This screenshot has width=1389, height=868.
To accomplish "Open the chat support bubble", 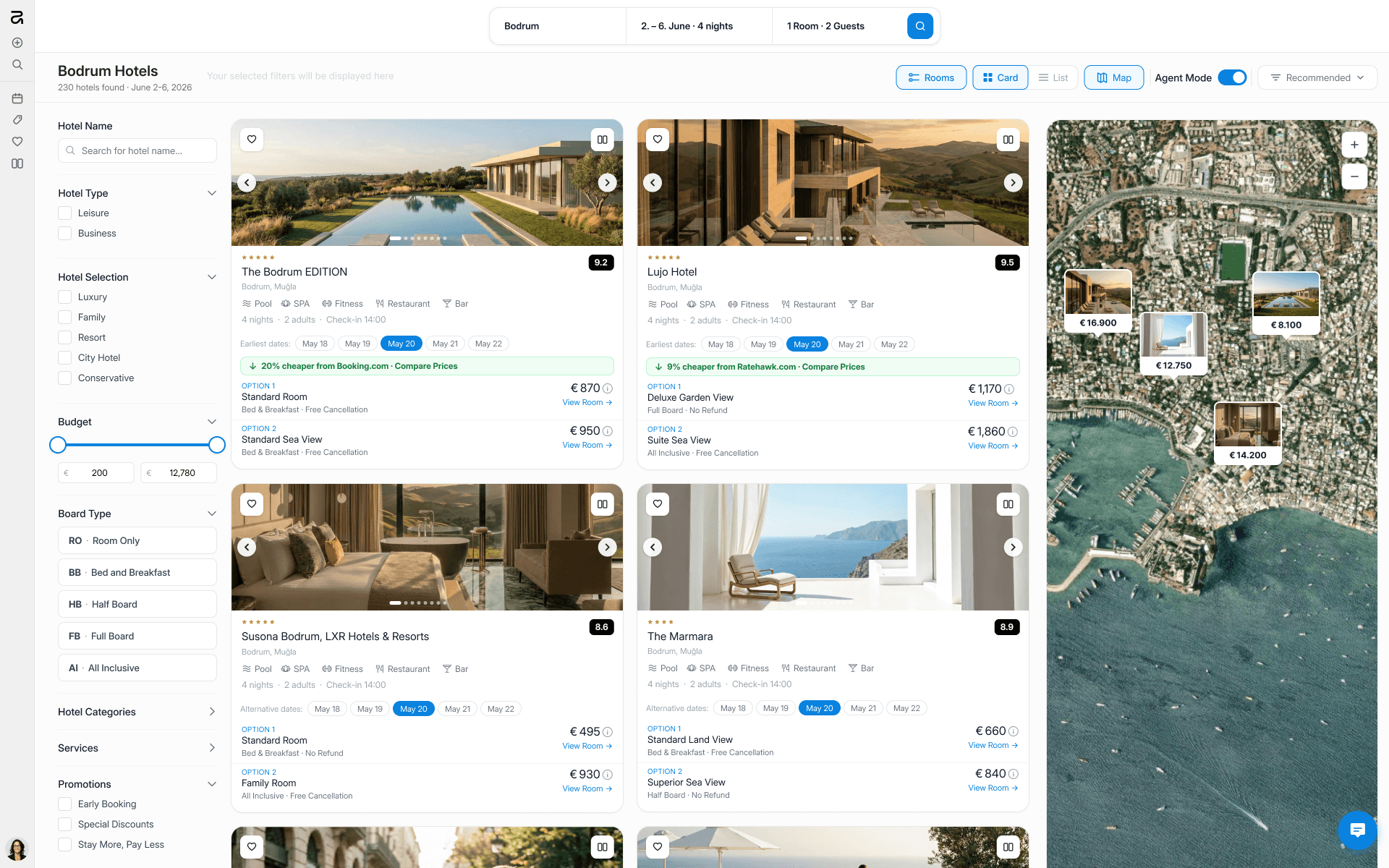I will pyautogui.click(x=1357, y=830).
